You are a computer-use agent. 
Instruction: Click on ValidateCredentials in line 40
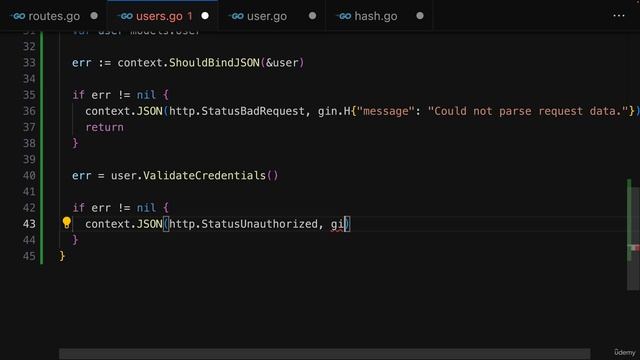point(204,176)
